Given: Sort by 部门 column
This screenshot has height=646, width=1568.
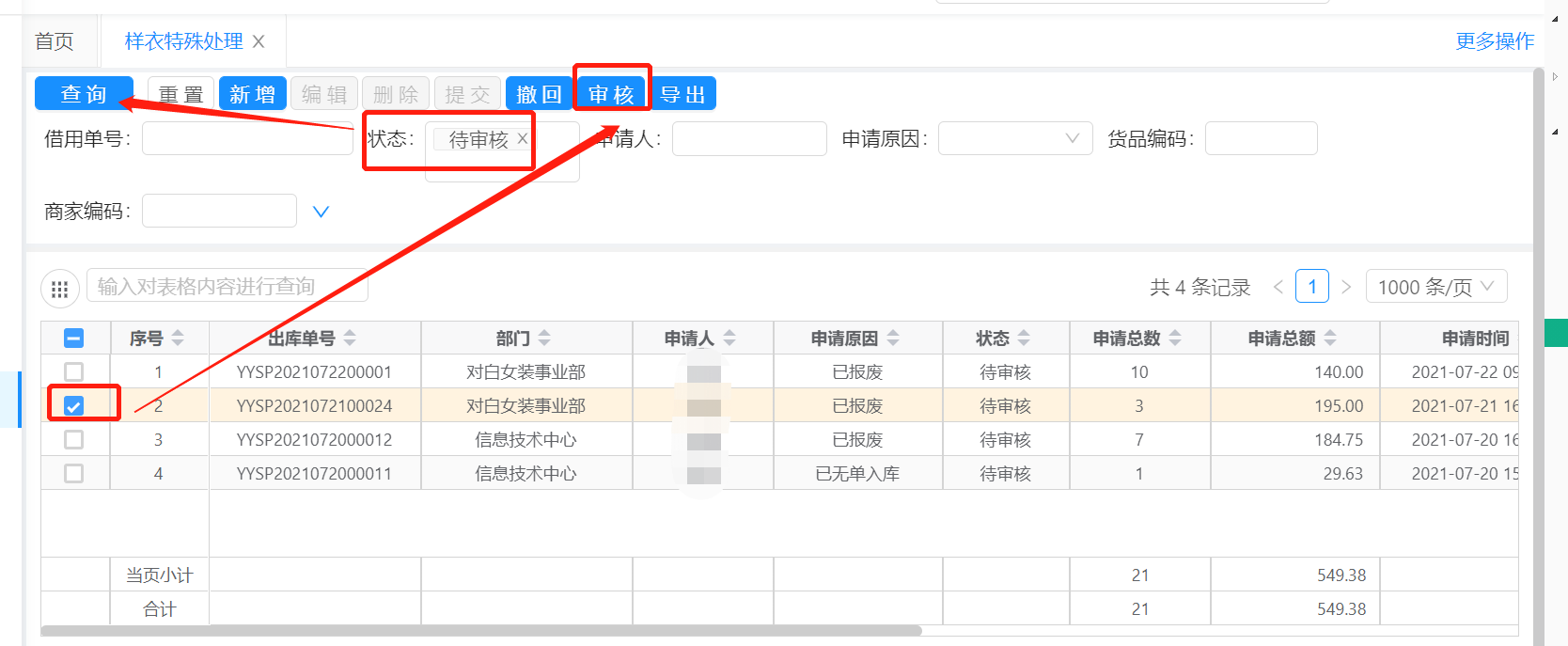Looking at the screenshot, I should (544, 339).
